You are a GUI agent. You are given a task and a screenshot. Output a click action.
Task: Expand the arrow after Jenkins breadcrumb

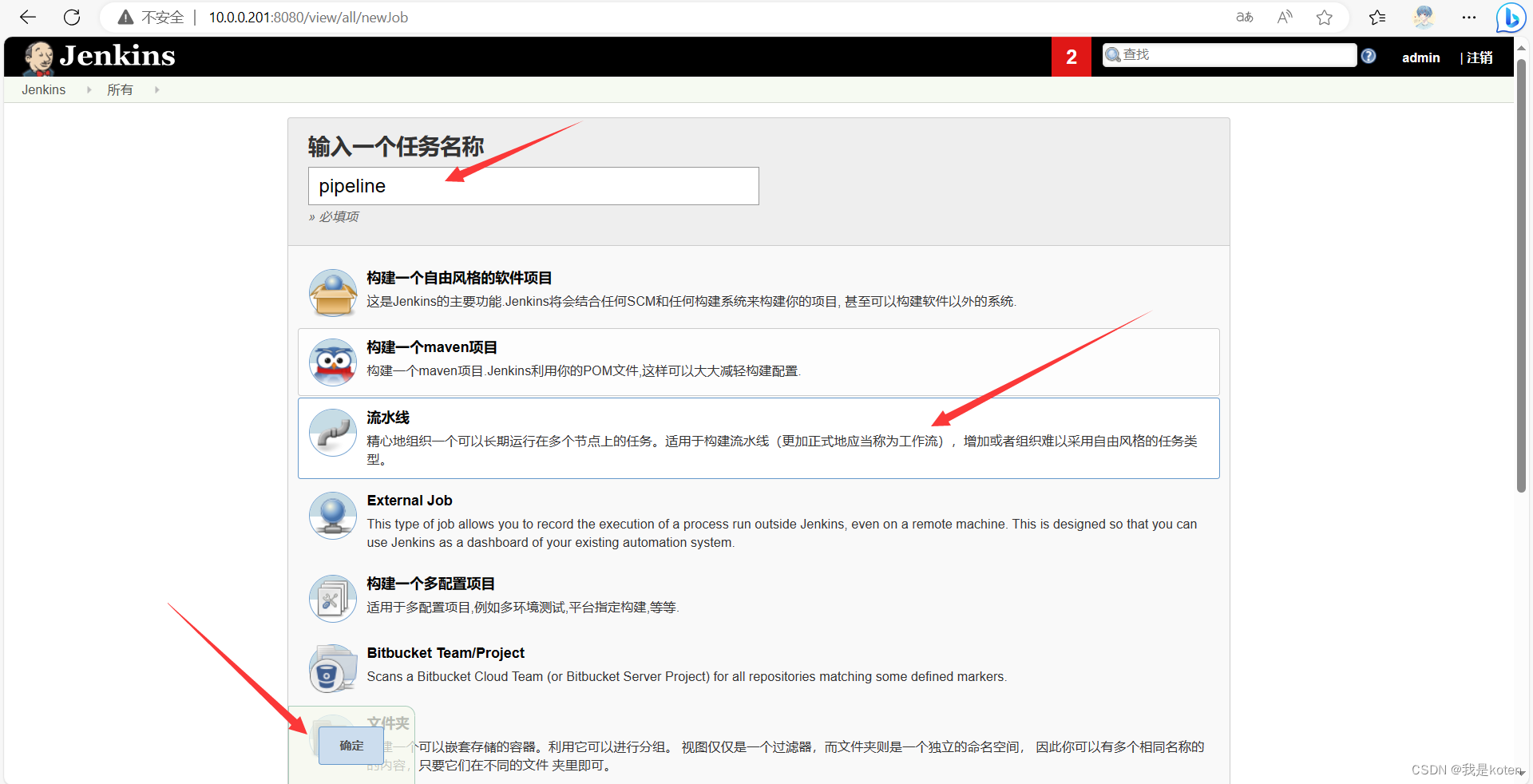pyautogui.click(x=89, y=89)
